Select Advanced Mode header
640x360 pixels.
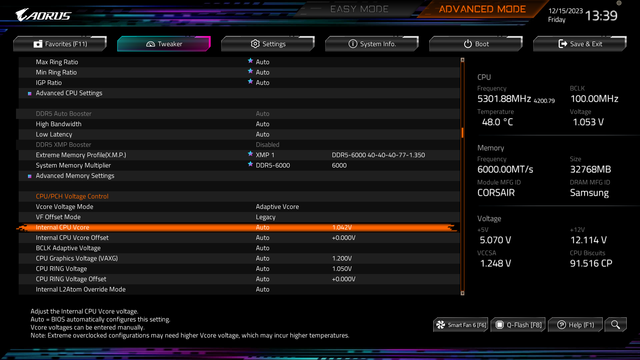pos(482,9)
